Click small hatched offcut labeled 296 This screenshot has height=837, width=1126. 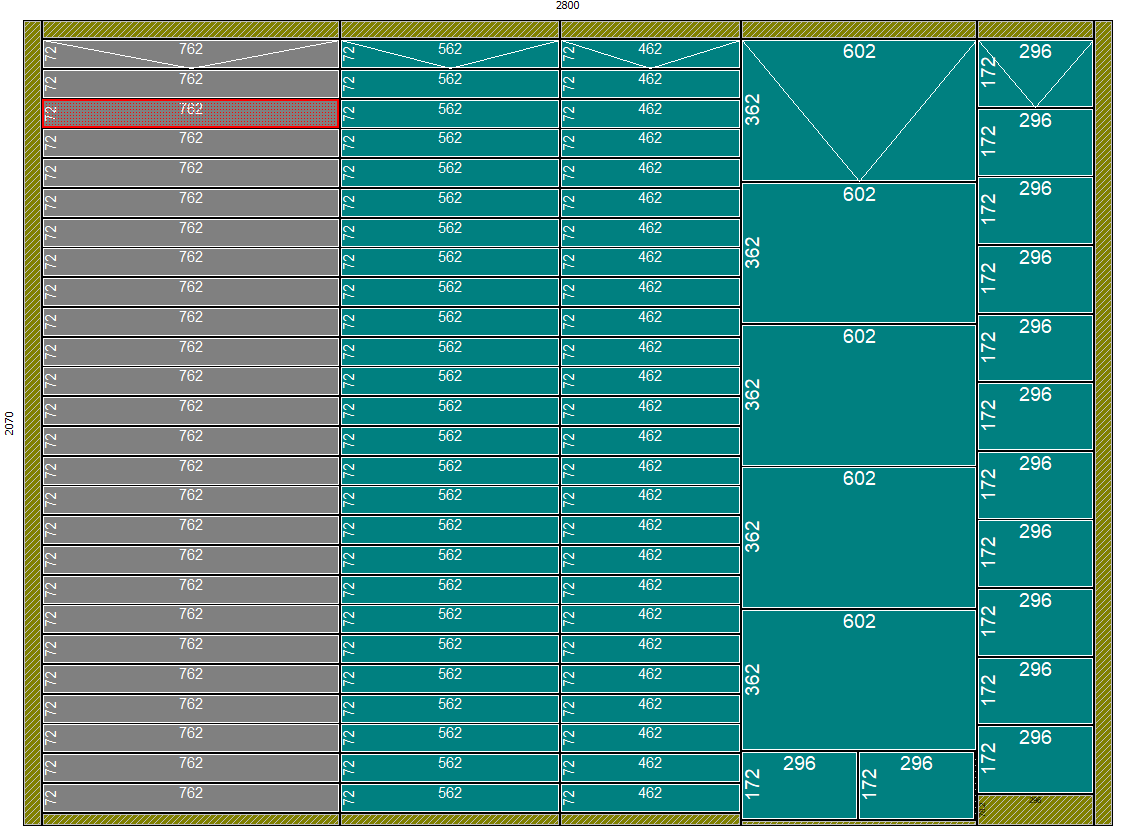click(x=1035, y=805)
